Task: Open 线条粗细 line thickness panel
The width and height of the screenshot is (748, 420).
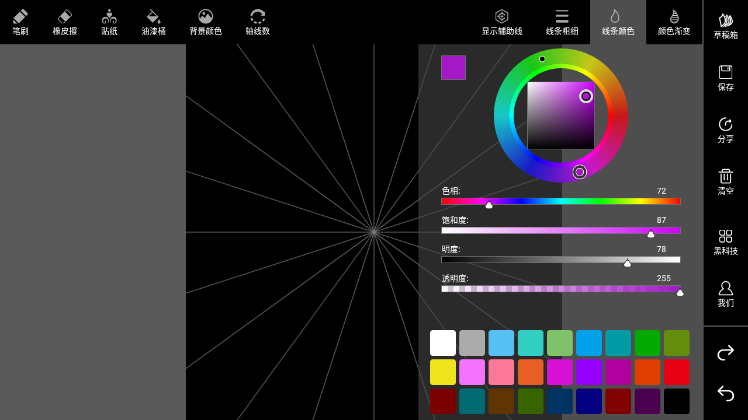Action: tap(562, 22)
